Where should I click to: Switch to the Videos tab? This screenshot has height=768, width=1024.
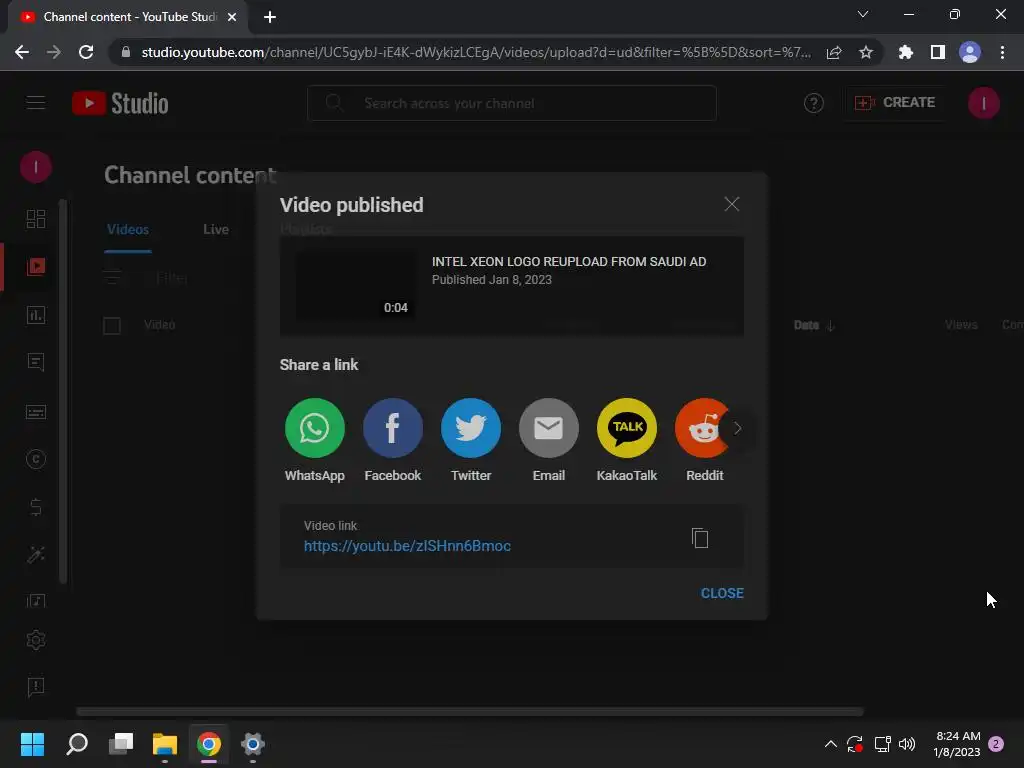click(128, 230)
